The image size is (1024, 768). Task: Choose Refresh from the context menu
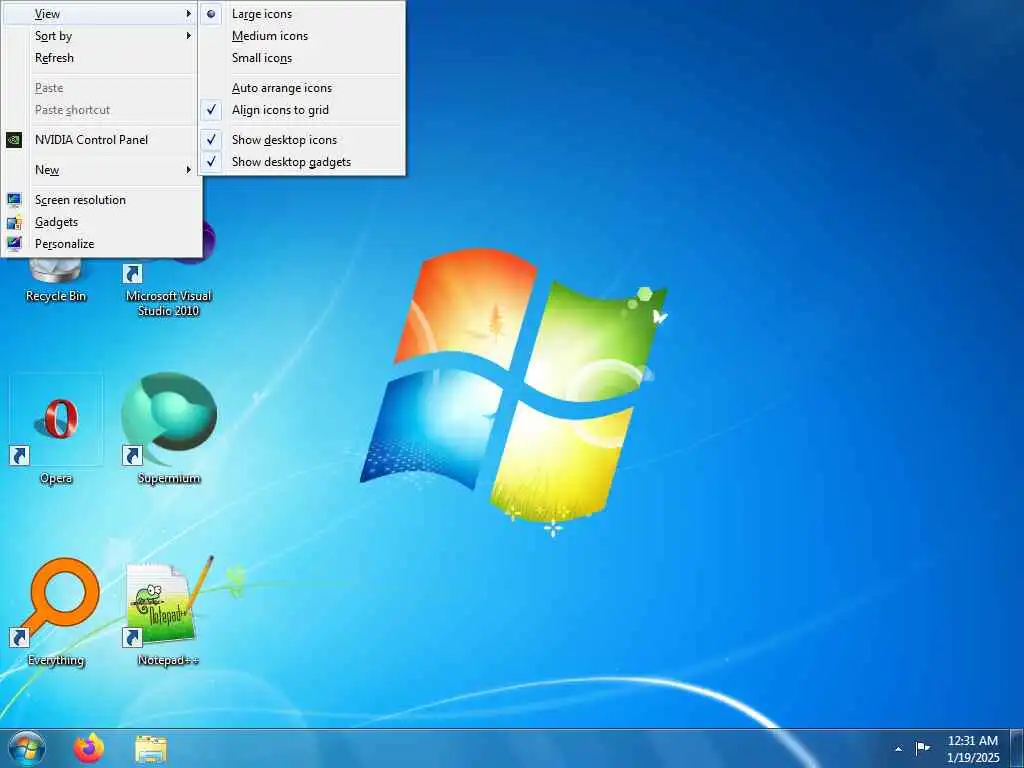(x=102, y=58)
